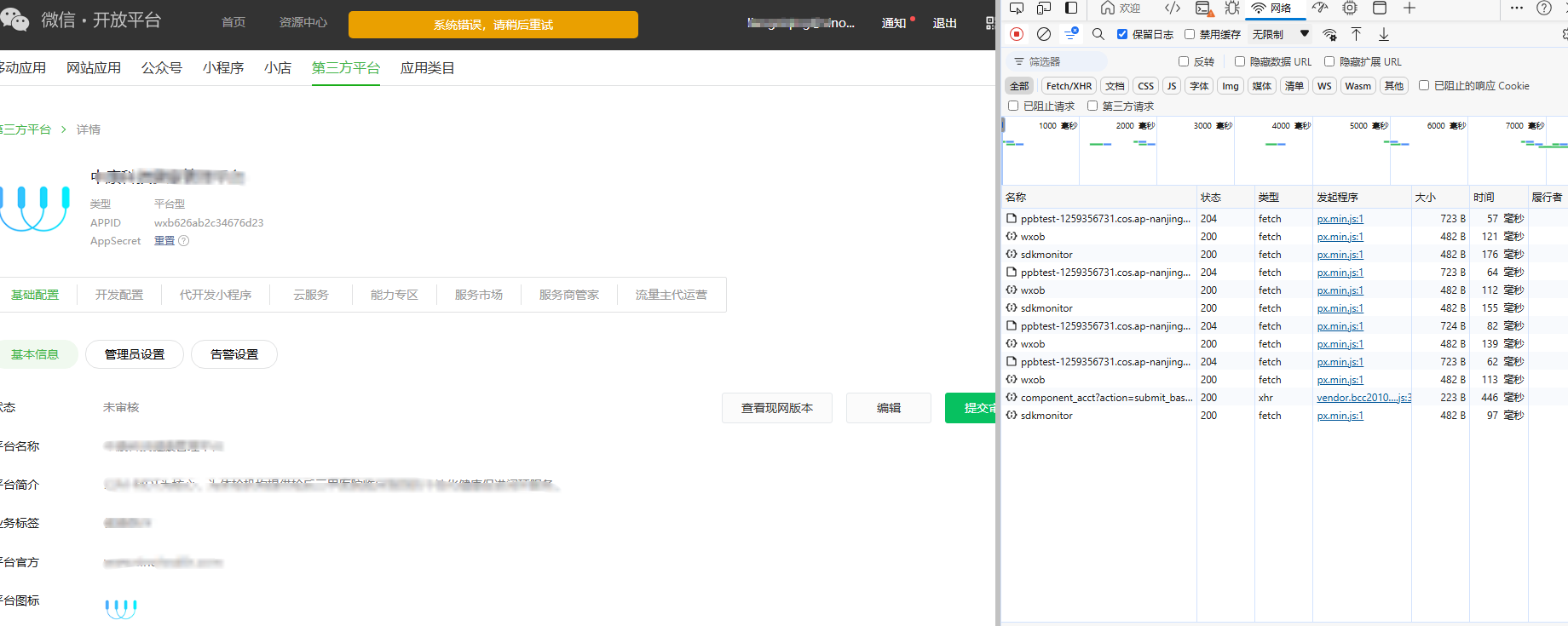Go to 小程序 in the top navigation

point(223,68)
